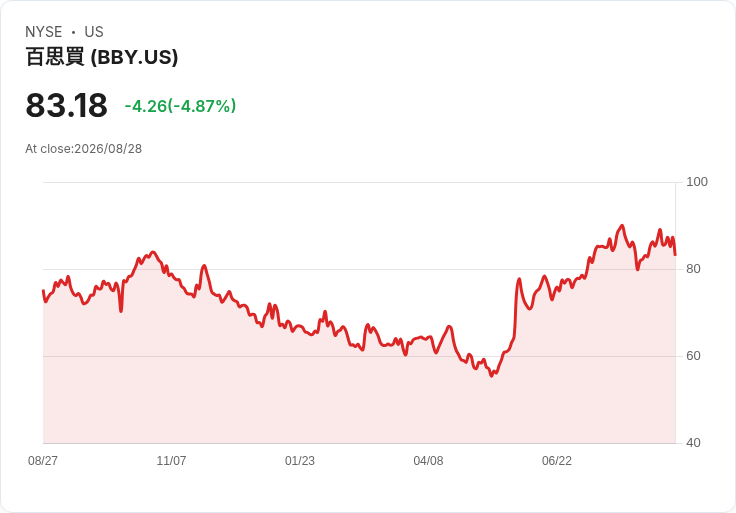Click the At close:2026/08/28 date text
The width and height of the screenshot is (736, 513).
click(x=84, y=149)
